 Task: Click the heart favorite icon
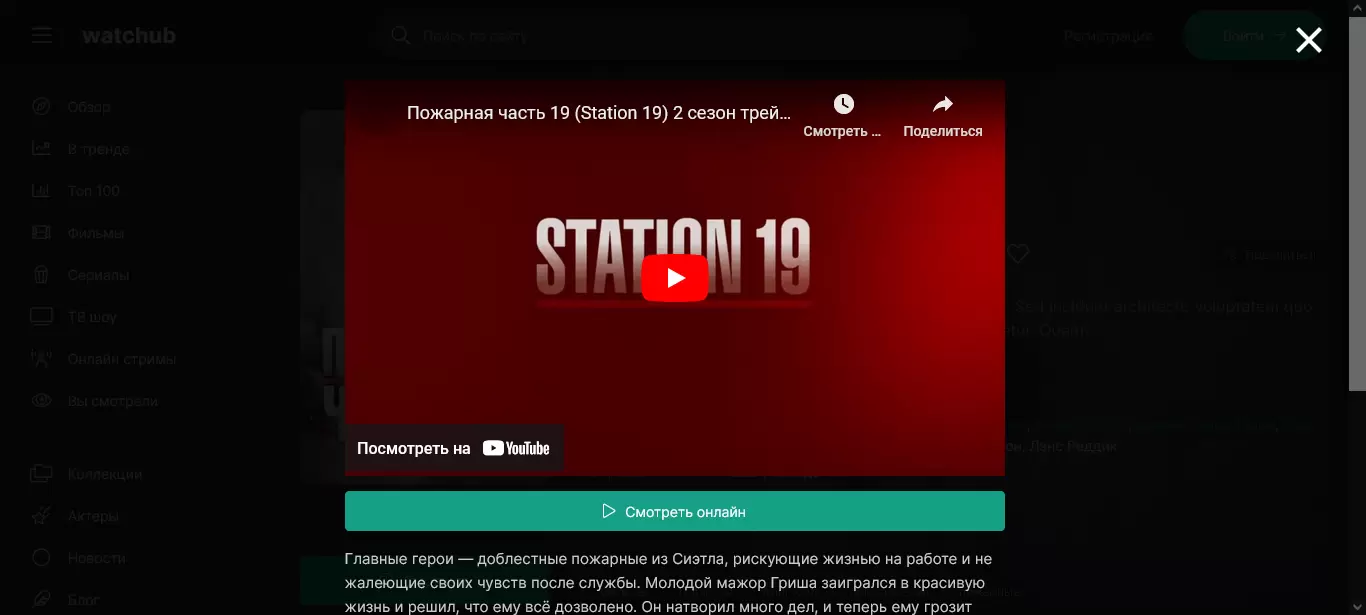pyautogui.click(x=1018, y=254)
